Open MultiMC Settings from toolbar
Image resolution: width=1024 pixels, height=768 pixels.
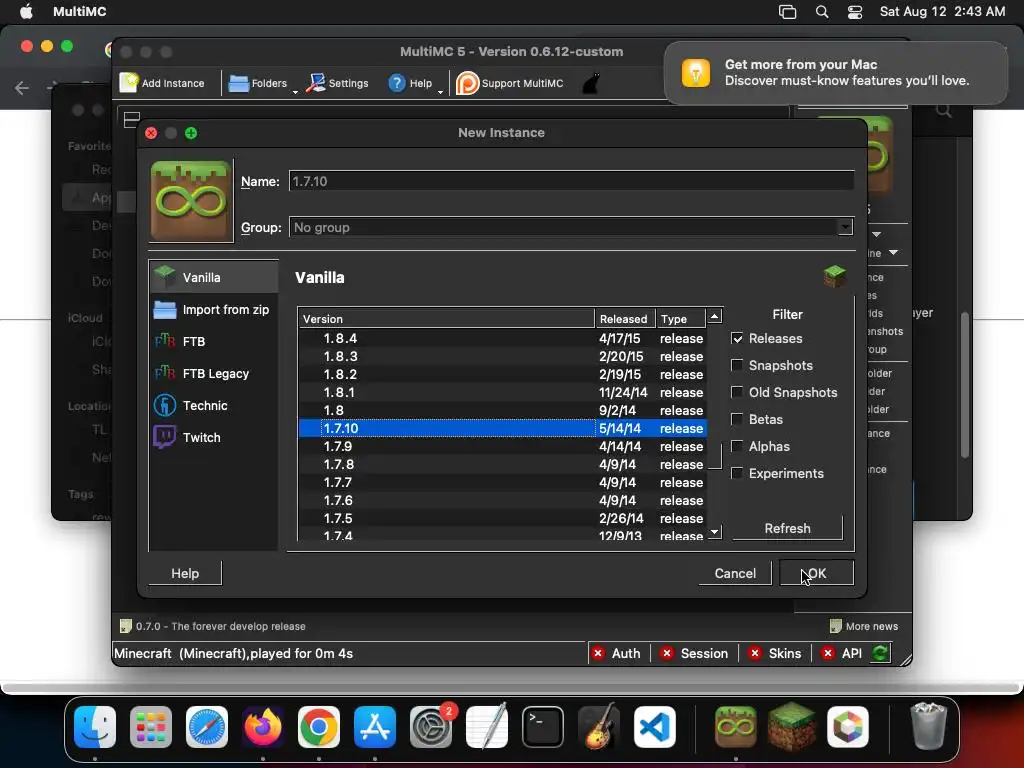coord(338,83)
